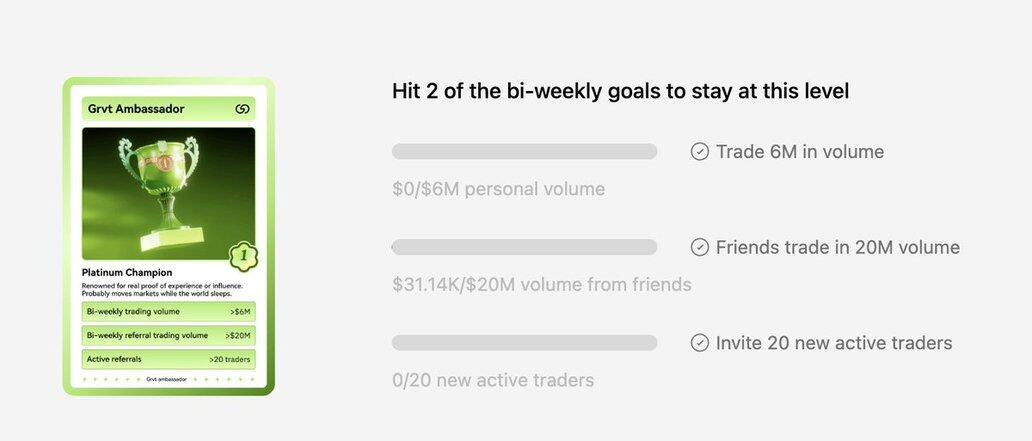Click the Trade 6M in volume goal label
The width and height of the screenshot is (1032, 441).
pos(799,152)
